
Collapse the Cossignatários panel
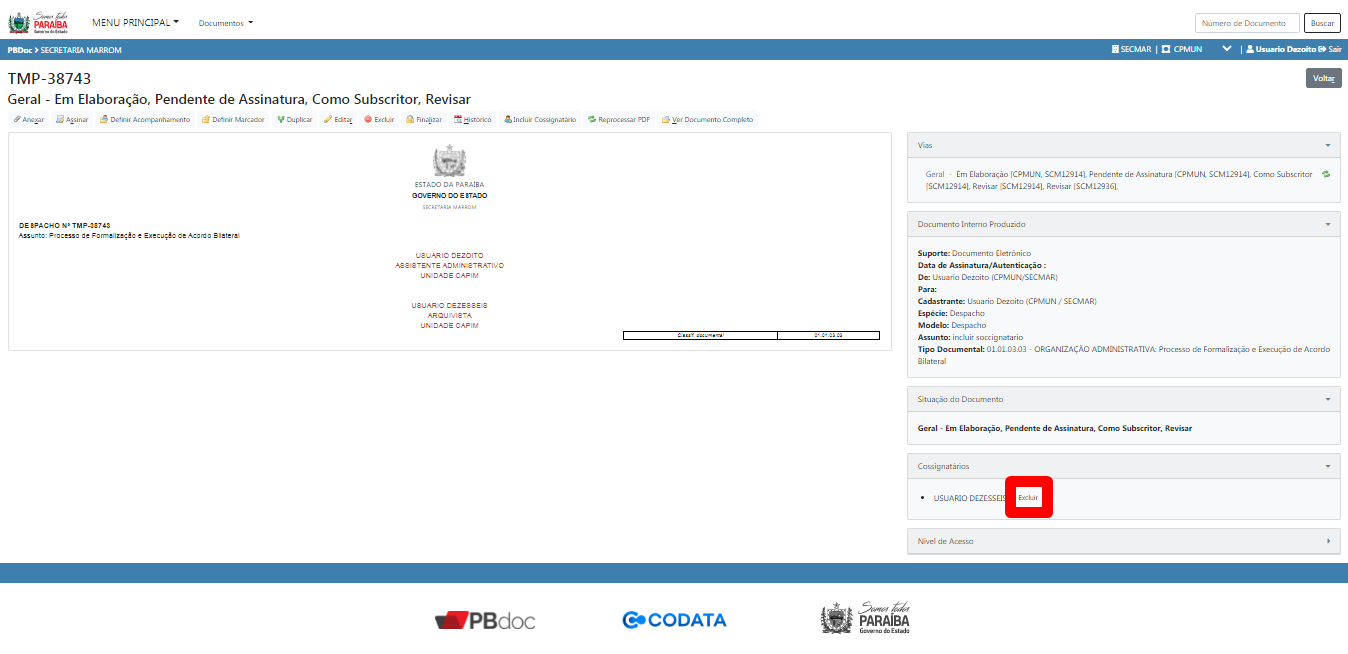click(x=1328, y=466)
